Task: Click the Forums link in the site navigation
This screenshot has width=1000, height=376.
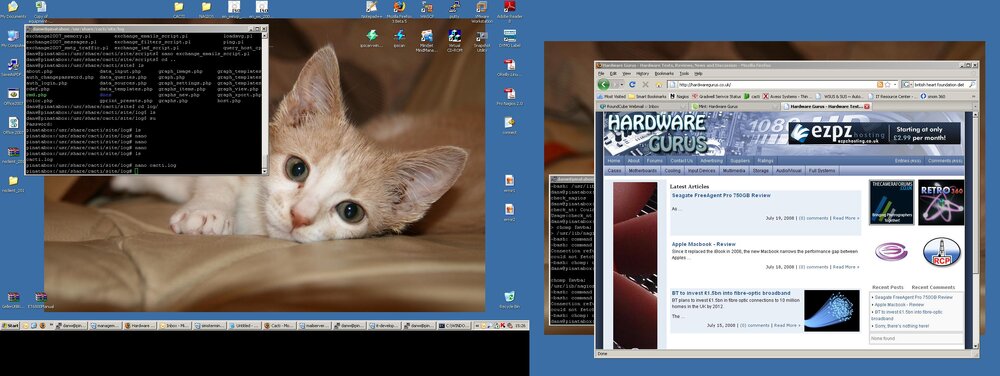Action: coord(654,161)
